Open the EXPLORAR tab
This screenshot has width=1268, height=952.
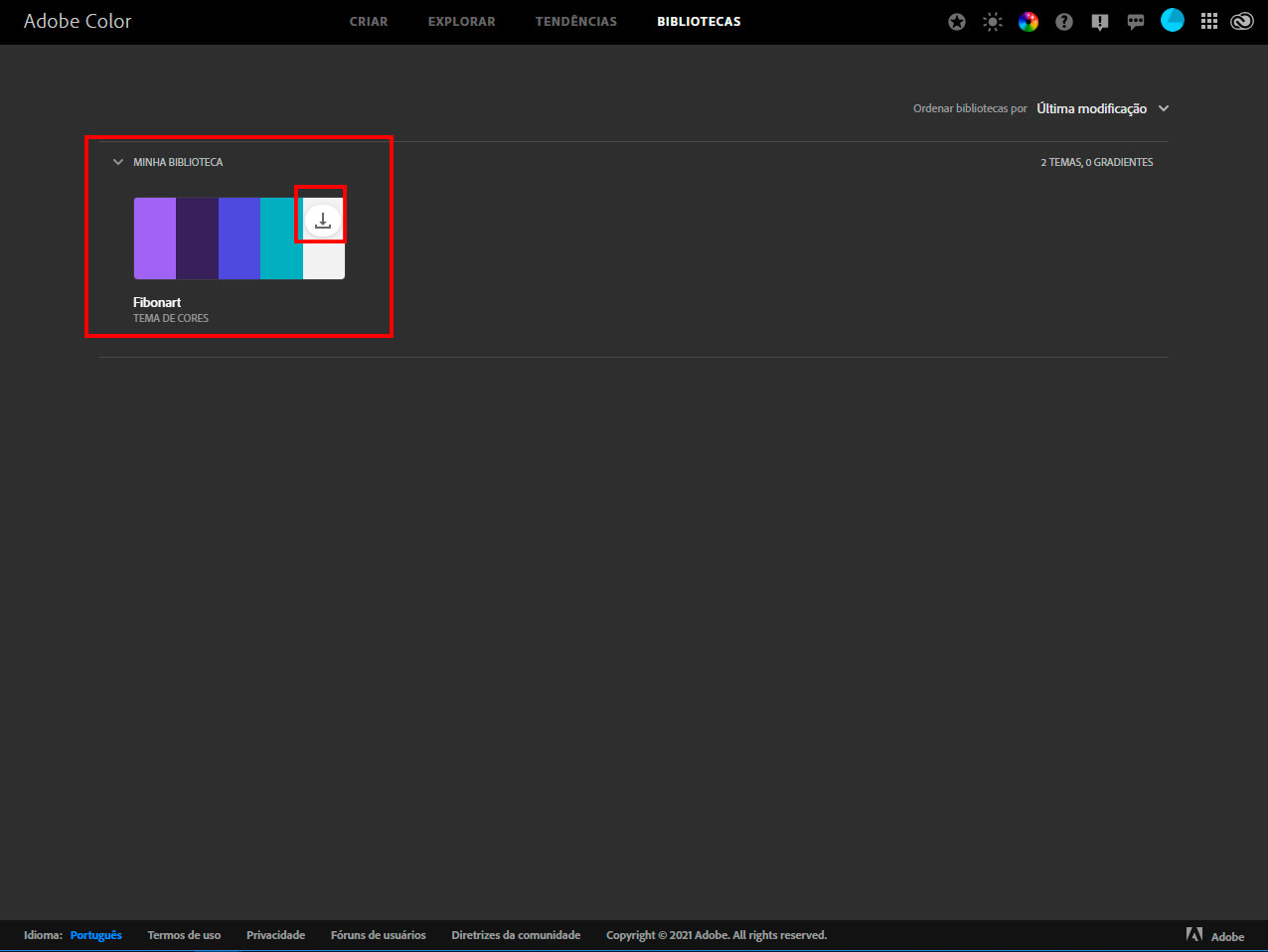461,22
